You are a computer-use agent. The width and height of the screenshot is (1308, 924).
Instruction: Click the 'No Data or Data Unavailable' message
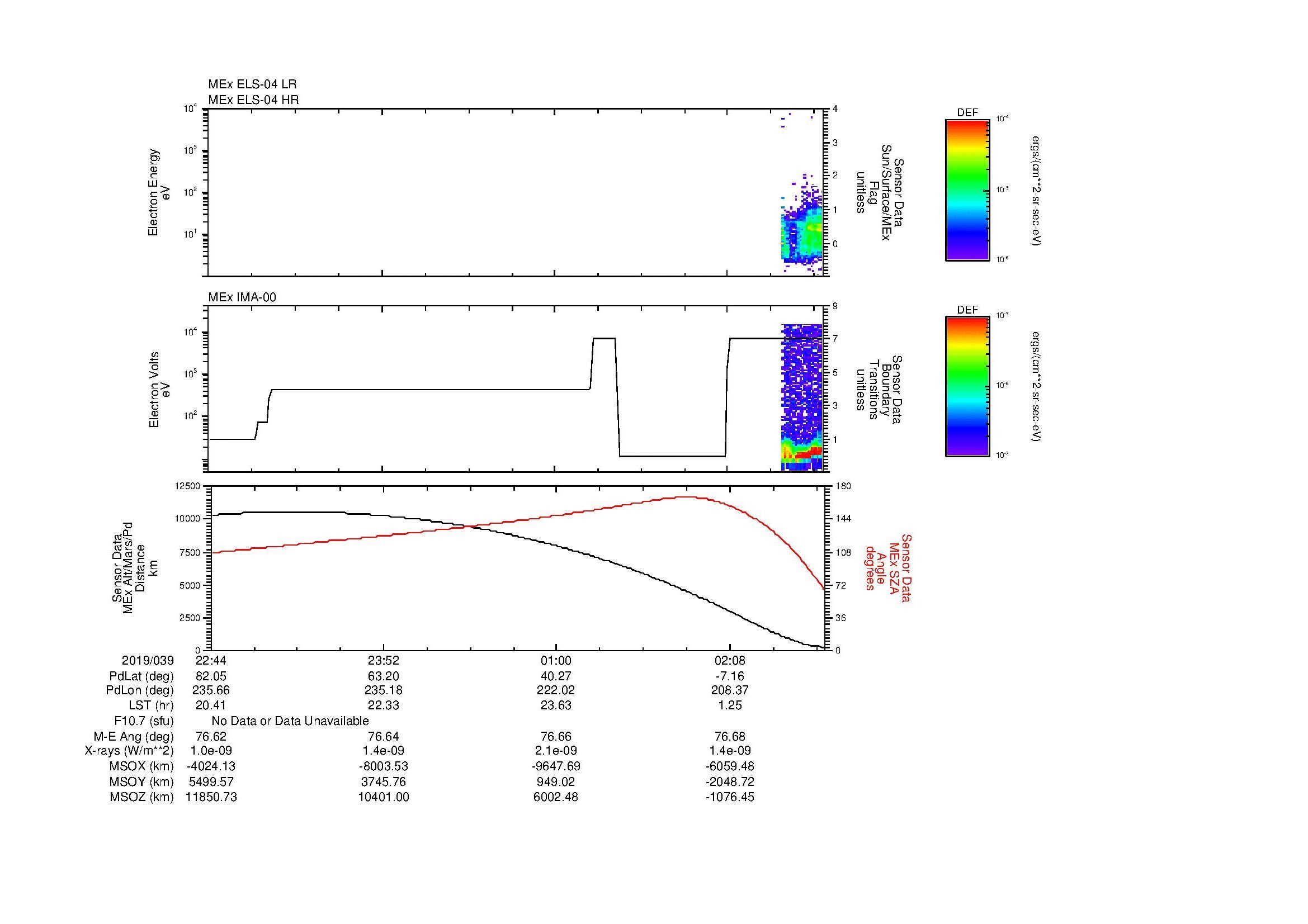click(290, 721)
